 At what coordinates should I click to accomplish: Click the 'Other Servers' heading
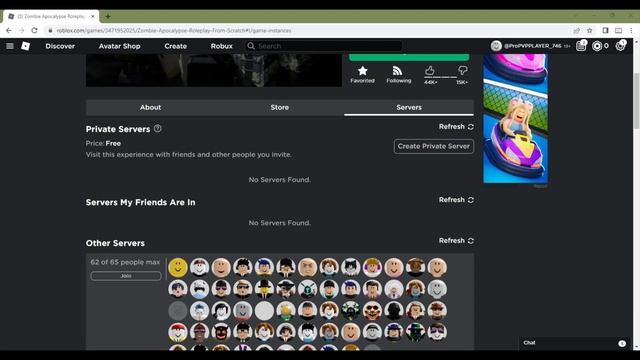click(115, 243)
